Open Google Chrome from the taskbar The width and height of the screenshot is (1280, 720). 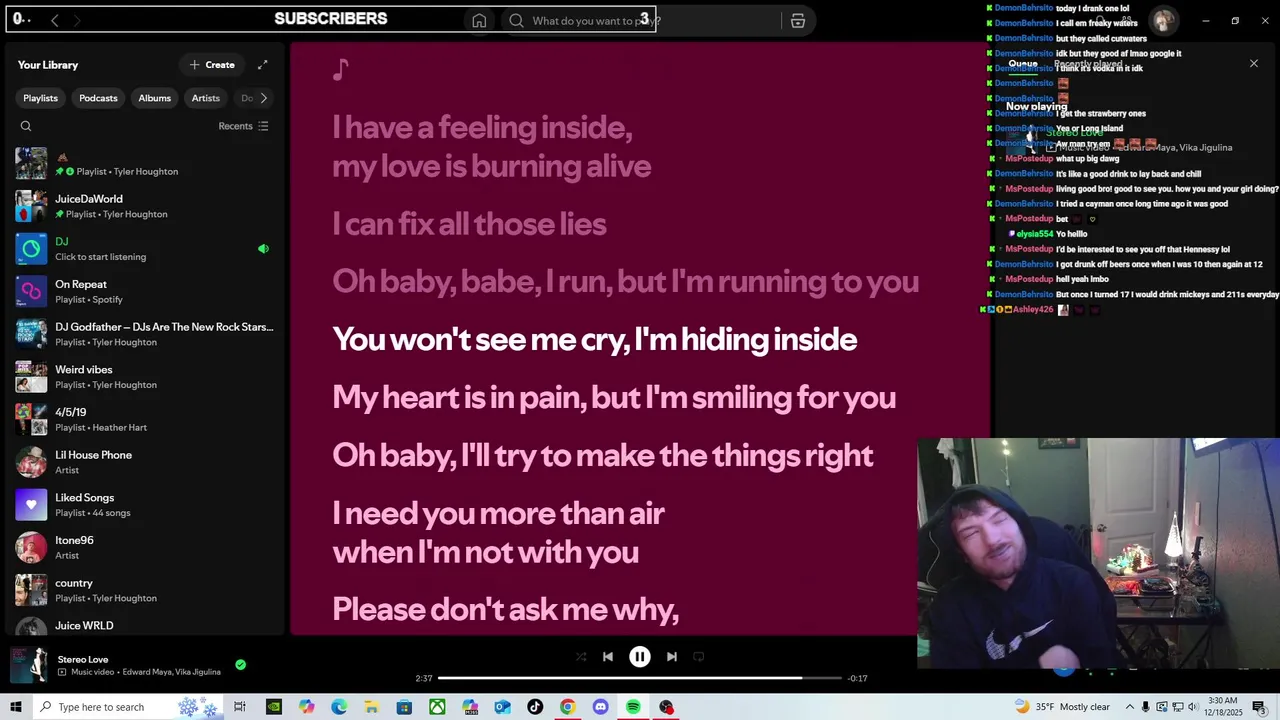click(568, 707)
